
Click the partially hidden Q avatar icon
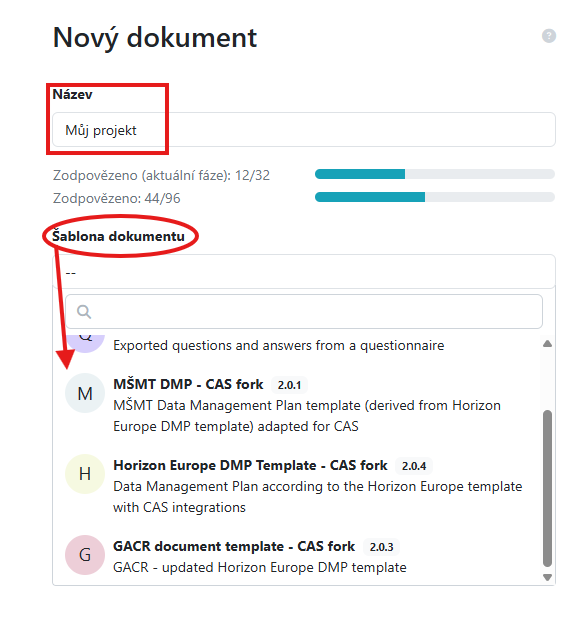point(85,344)
